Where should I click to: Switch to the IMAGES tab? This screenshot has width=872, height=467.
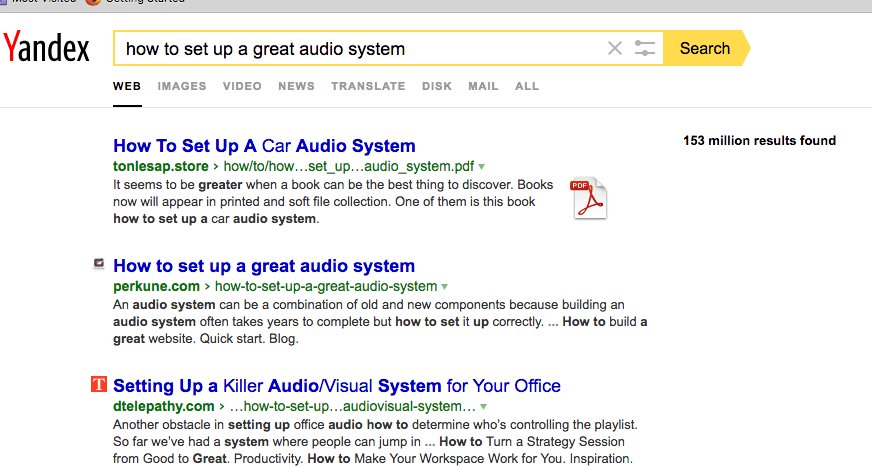tap(182, 86)
